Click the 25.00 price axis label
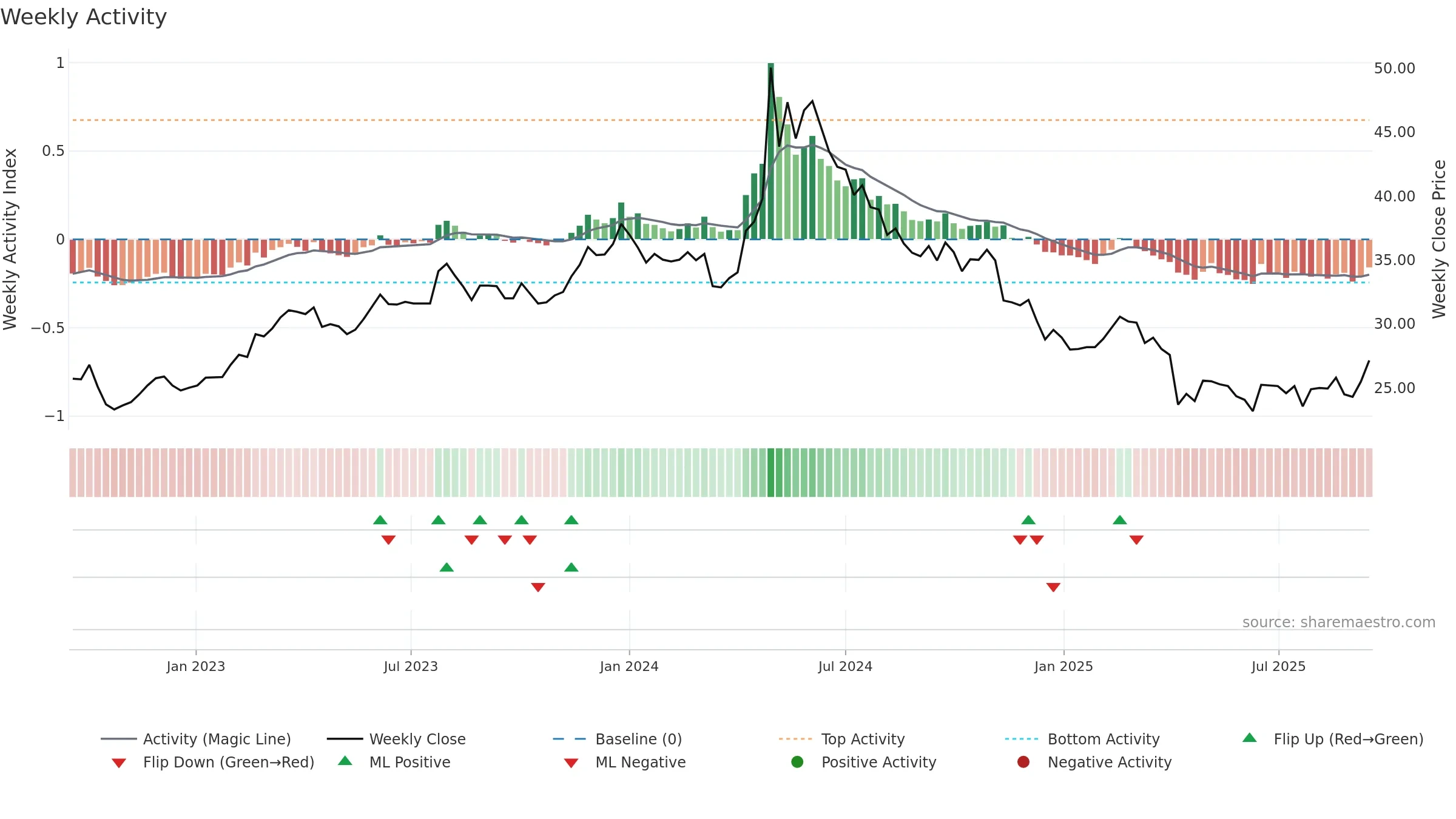The image size is (1456, 819). pyautogui.click(x=1394, y=388)
